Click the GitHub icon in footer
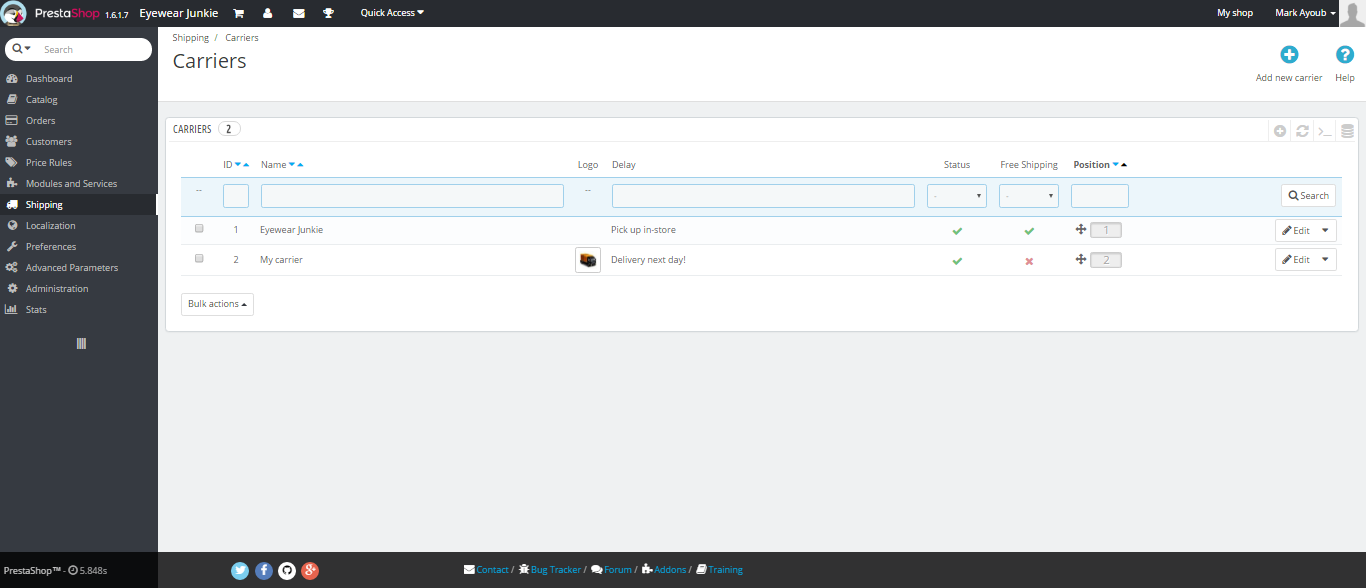 [x=287, y=570]
